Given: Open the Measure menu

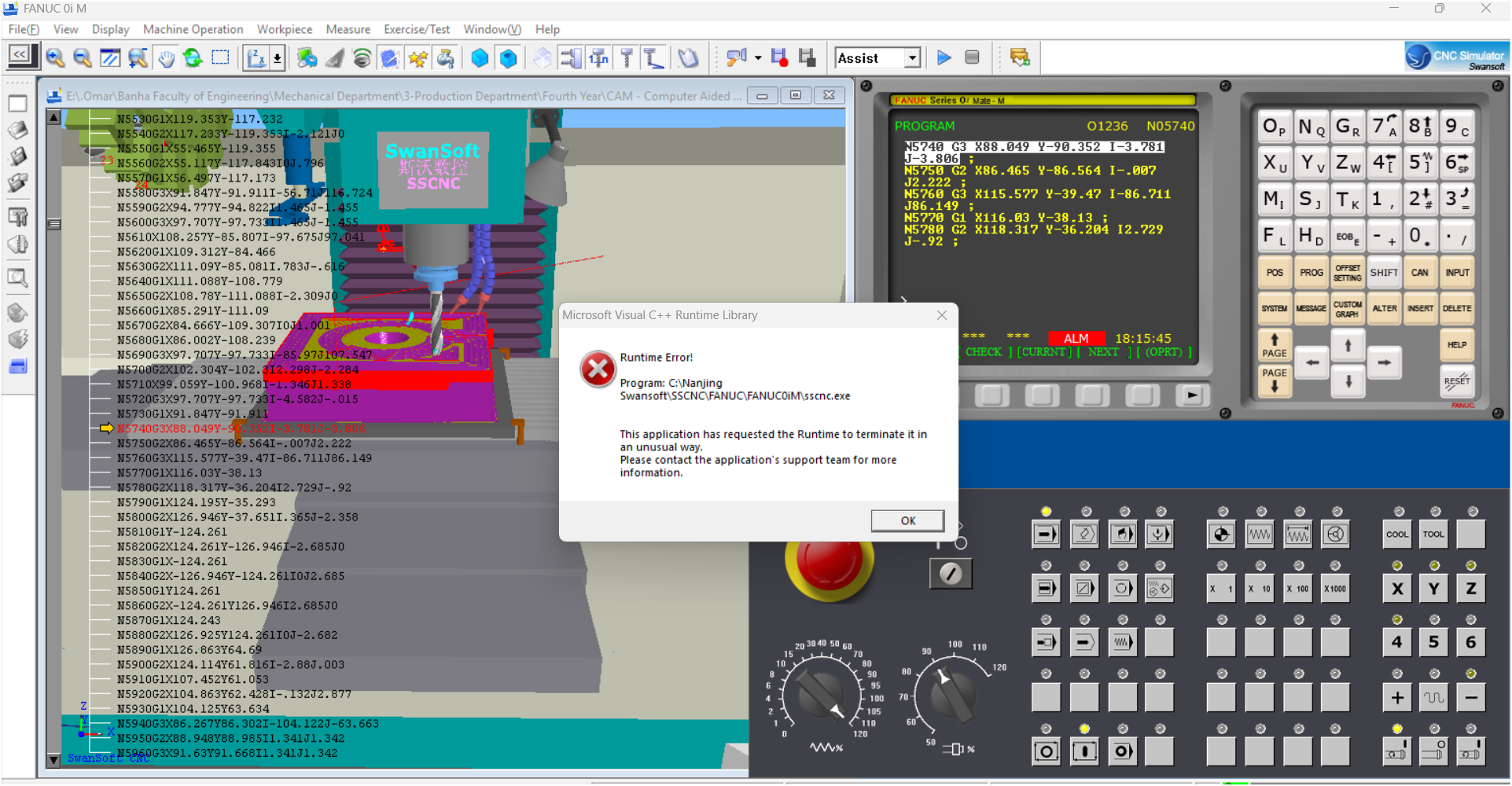Looking at the screenshot, I should coord(348,29).
